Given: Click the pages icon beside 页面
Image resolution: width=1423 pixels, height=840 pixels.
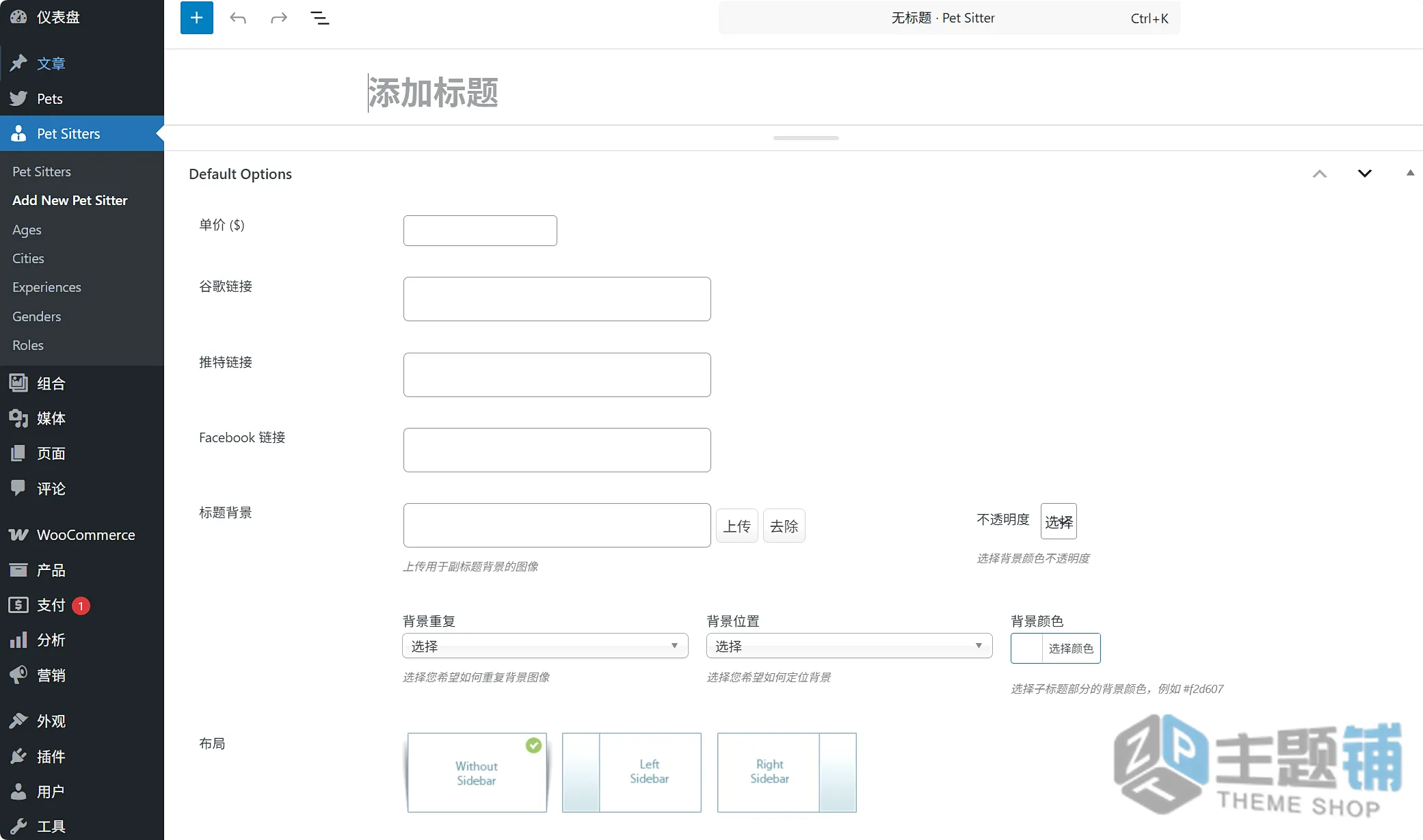Looking at the screenshot, I should [18, 453].
